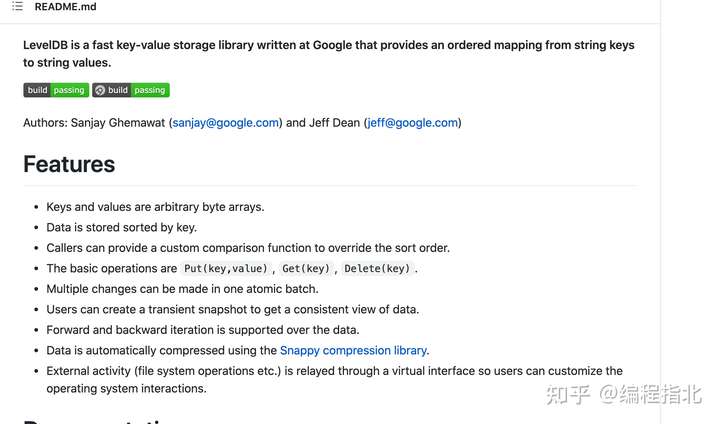
Task: Click the Features heading
Action: point(69,164)
